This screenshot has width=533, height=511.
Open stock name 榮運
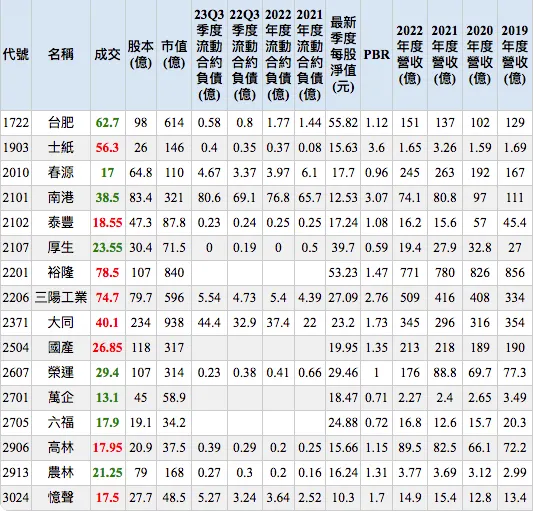(x=61, y=373)
